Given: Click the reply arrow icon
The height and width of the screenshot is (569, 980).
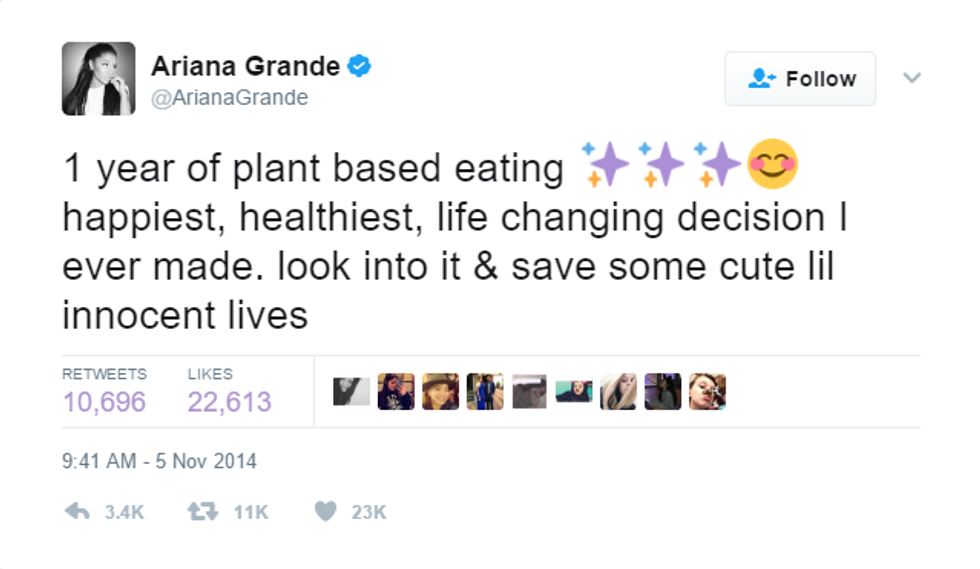Looking at the screenshot, I should pyautogui.click(x=78, y=511).
